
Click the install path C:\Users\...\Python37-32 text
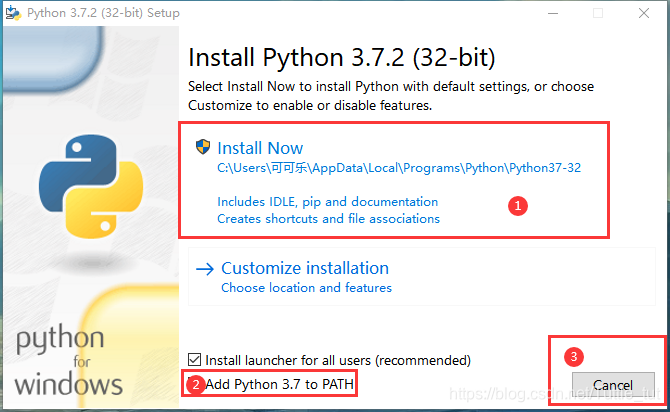point(399,168)
